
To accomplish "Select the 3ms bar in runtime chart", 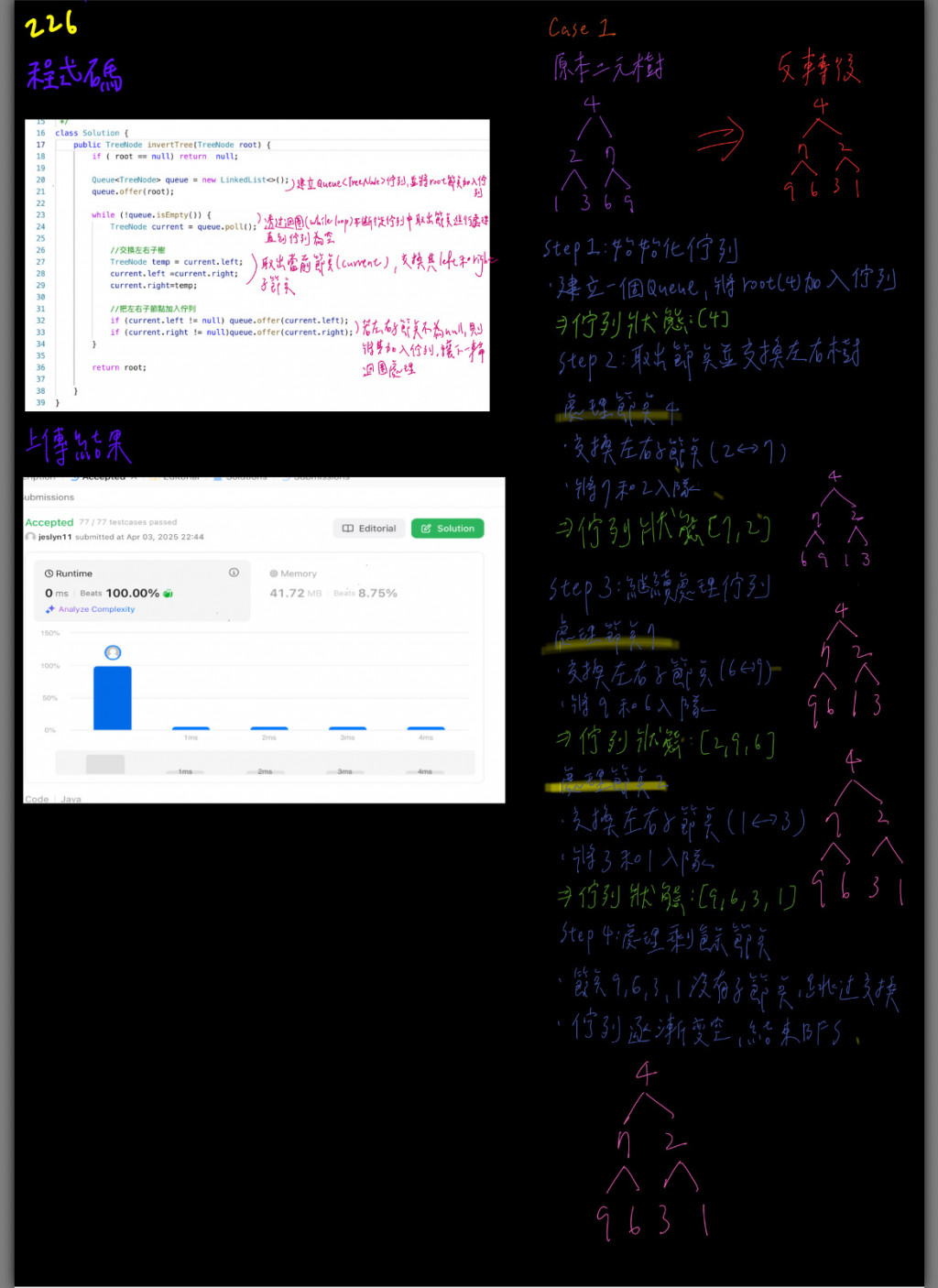I will coord(347,728).
